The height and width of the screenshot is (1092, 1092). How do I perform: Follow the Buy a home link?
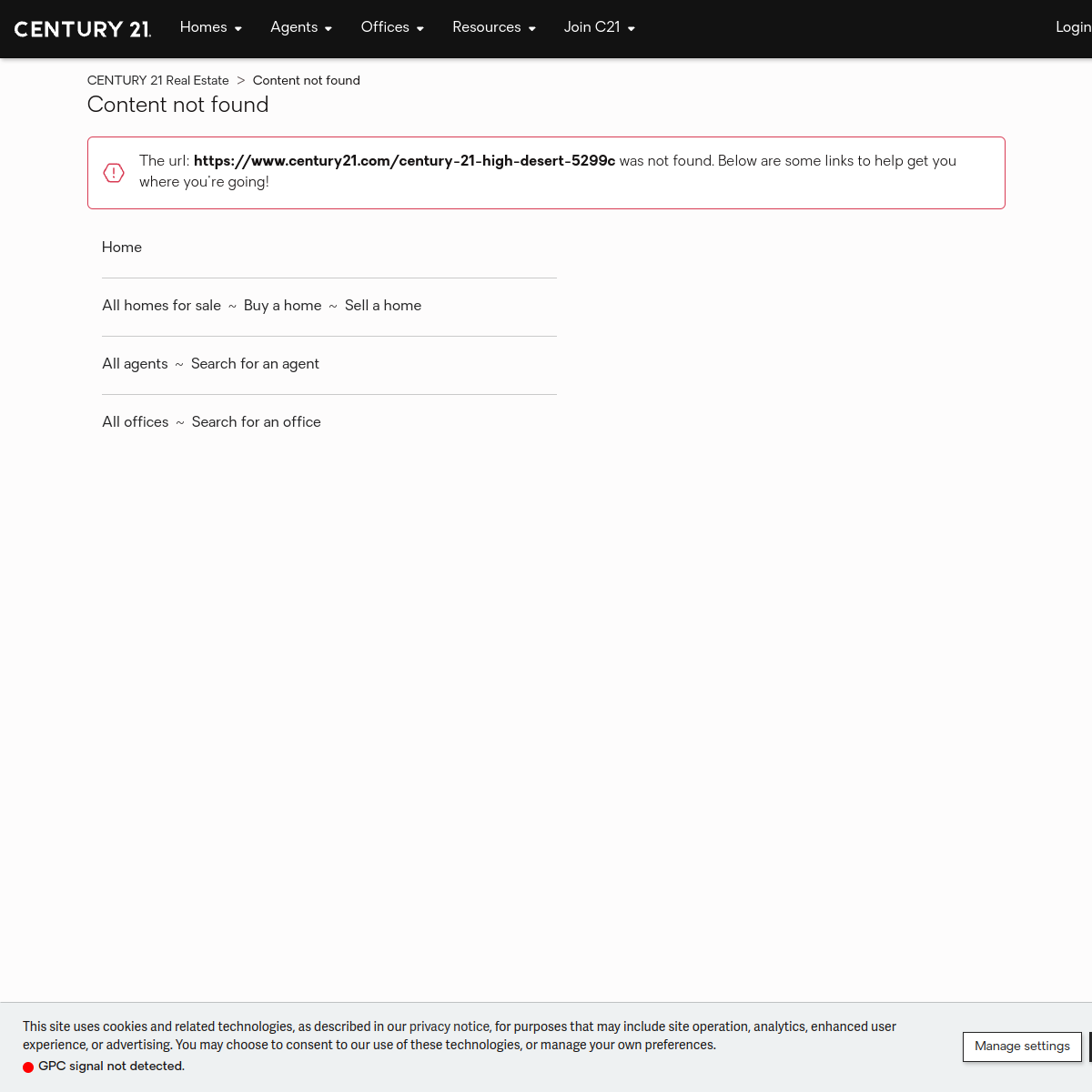pos(283,306)
